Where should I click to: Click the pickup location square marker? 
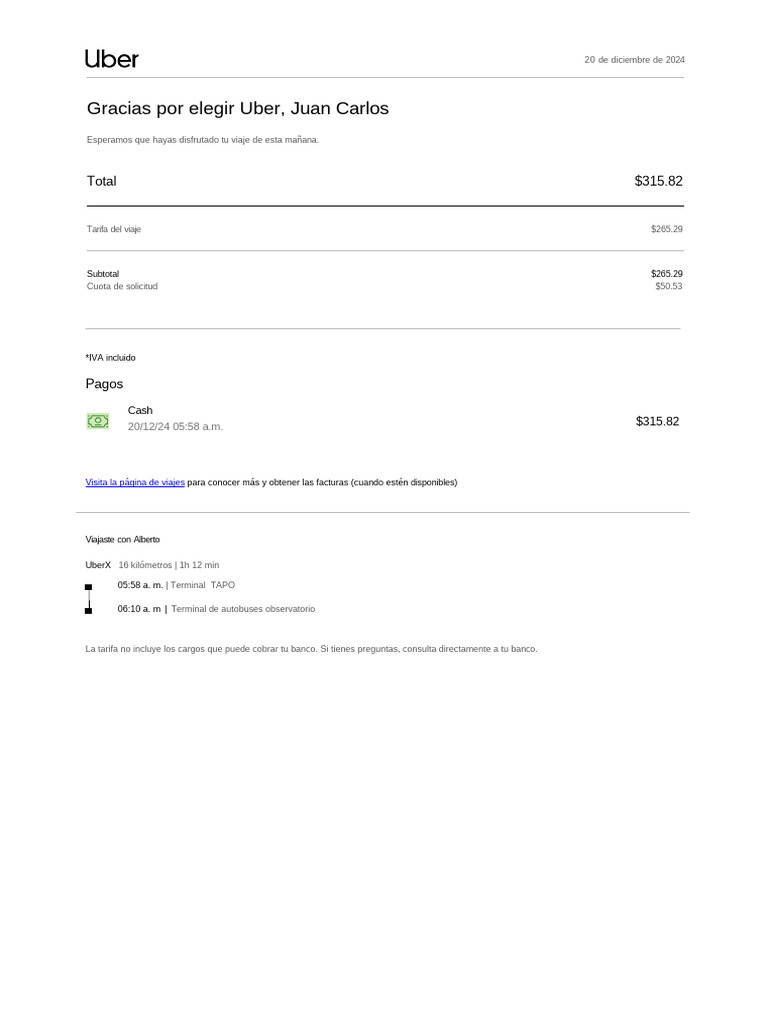pos(89,587)
